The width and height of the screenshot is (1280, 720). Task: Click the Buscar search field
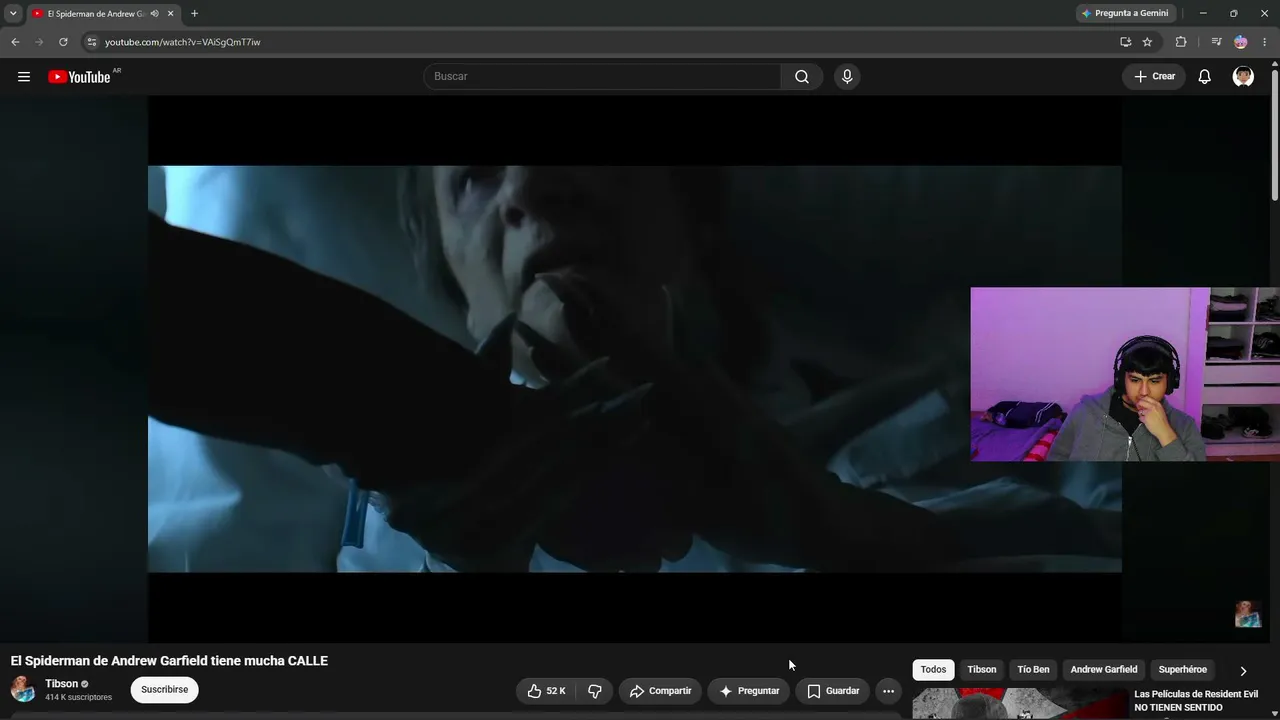[602, 77]
